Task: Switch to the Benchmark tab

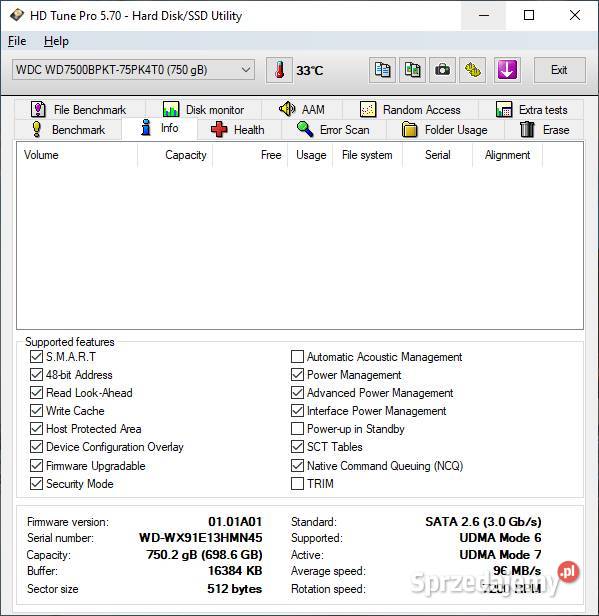Action: tap(68, 130)
